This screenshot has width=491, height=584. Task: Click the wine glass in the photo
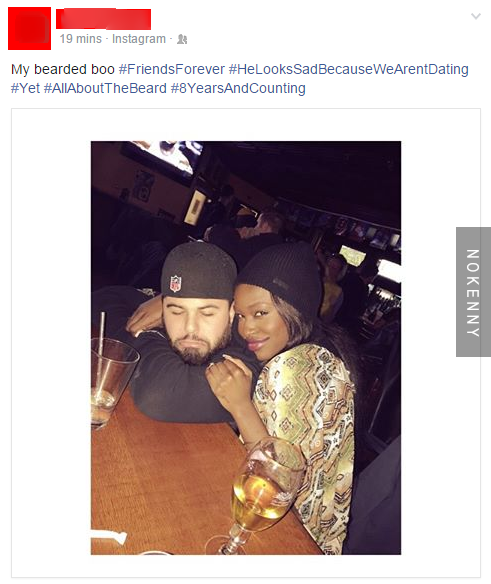tap(263, 495)
